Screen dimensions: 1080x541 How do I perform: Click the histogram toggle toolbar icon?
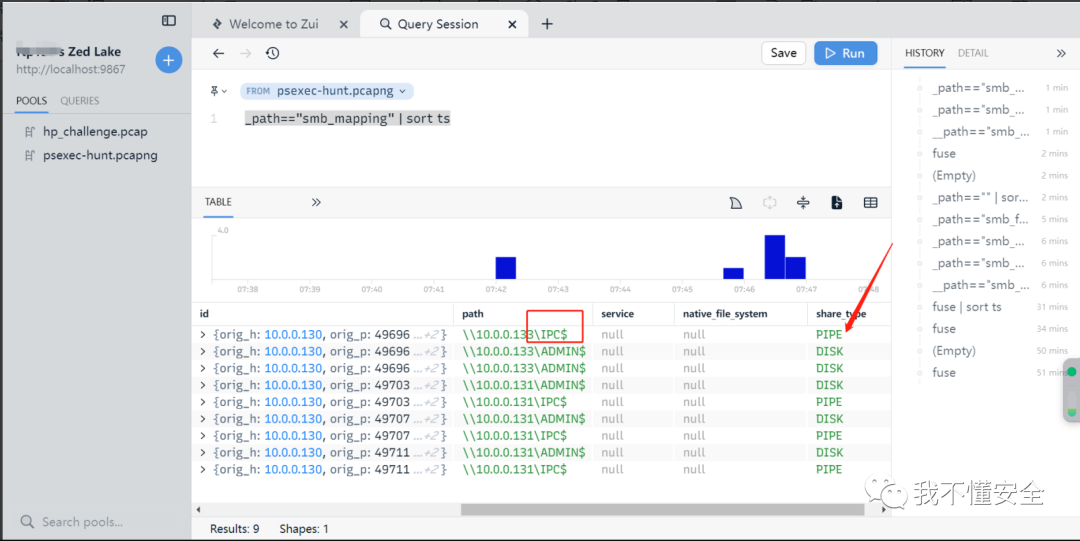[736, 203]
